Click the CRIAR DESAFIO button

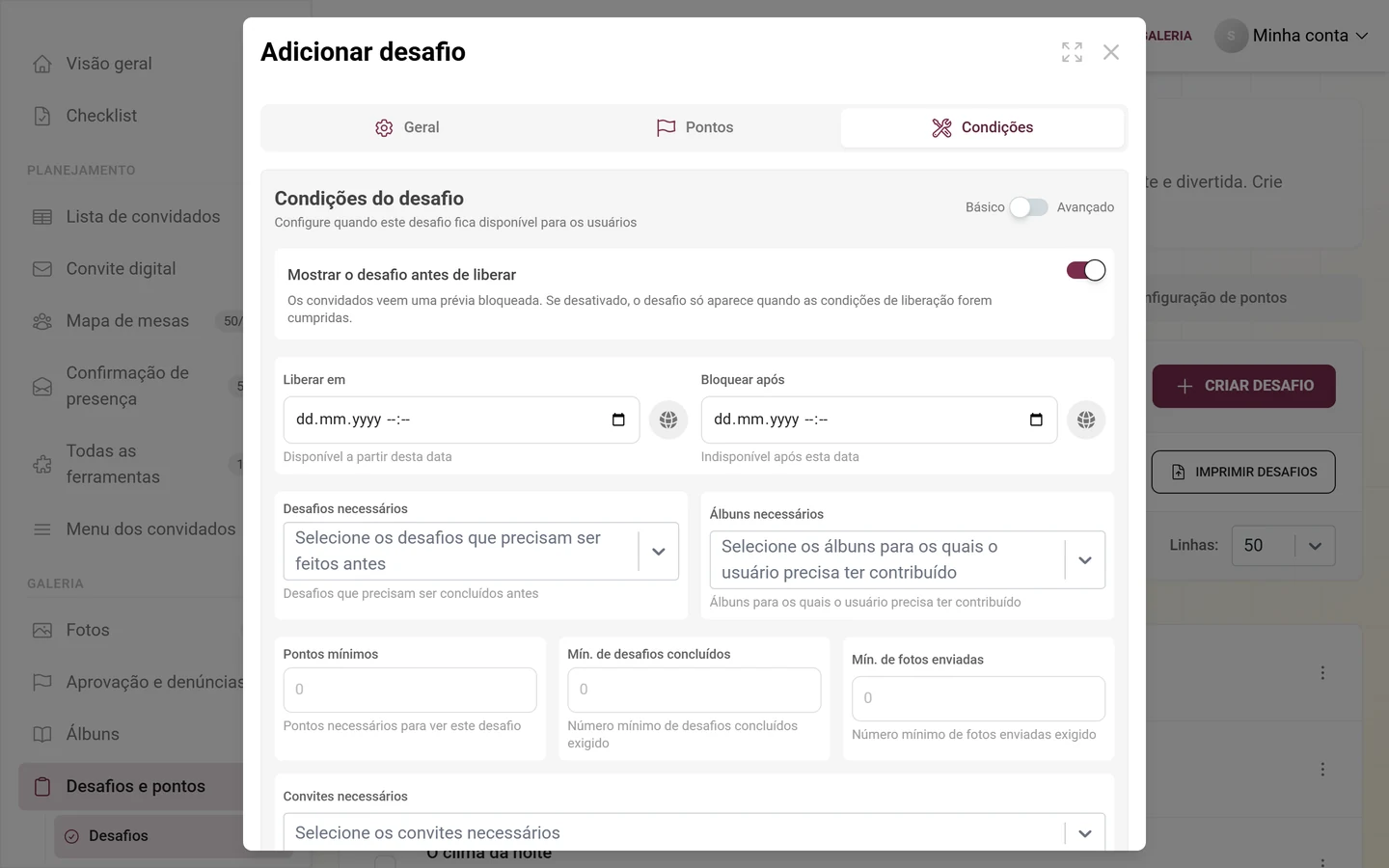point(1243,386)
